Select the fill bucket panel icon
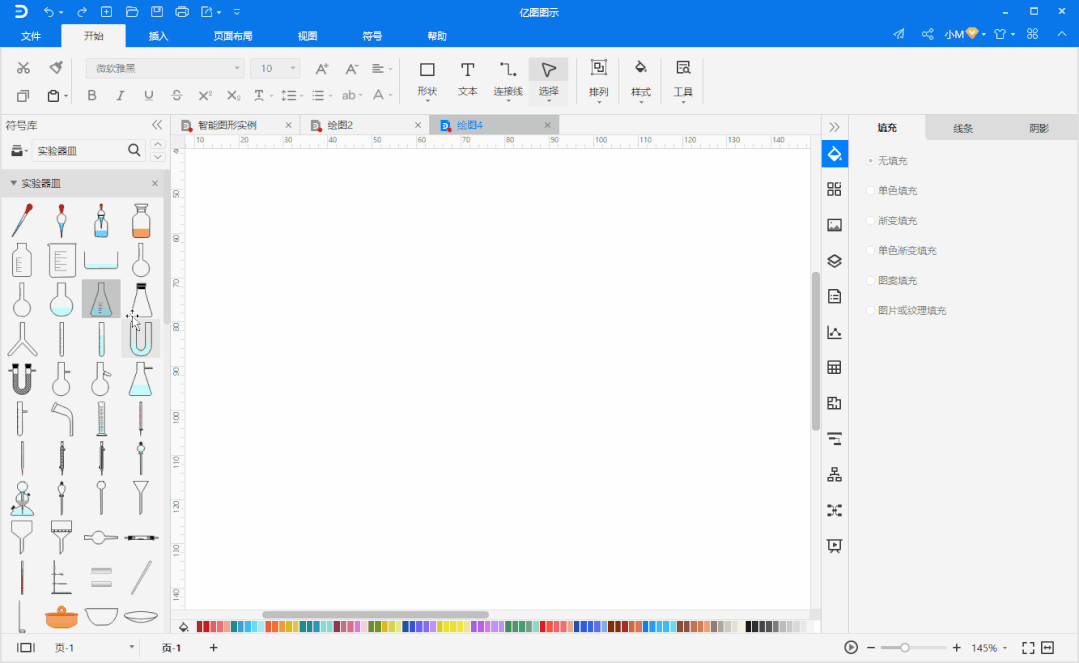Image resolution: width=1079 pixels, height=663 pixels. point(834,154)
